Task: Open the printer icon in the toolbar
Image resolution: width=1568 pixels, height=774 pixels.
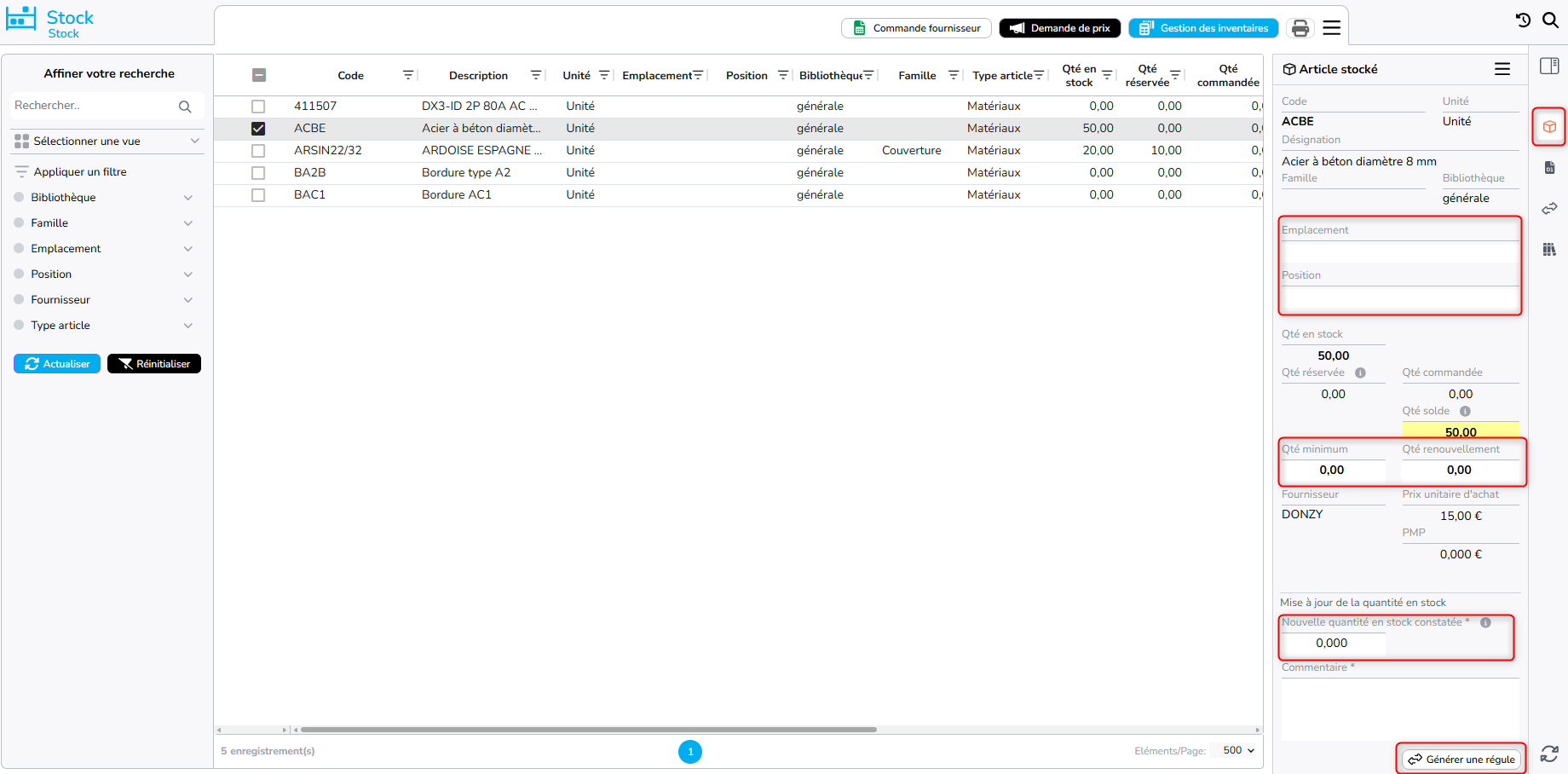Action: coord(1300,28)
